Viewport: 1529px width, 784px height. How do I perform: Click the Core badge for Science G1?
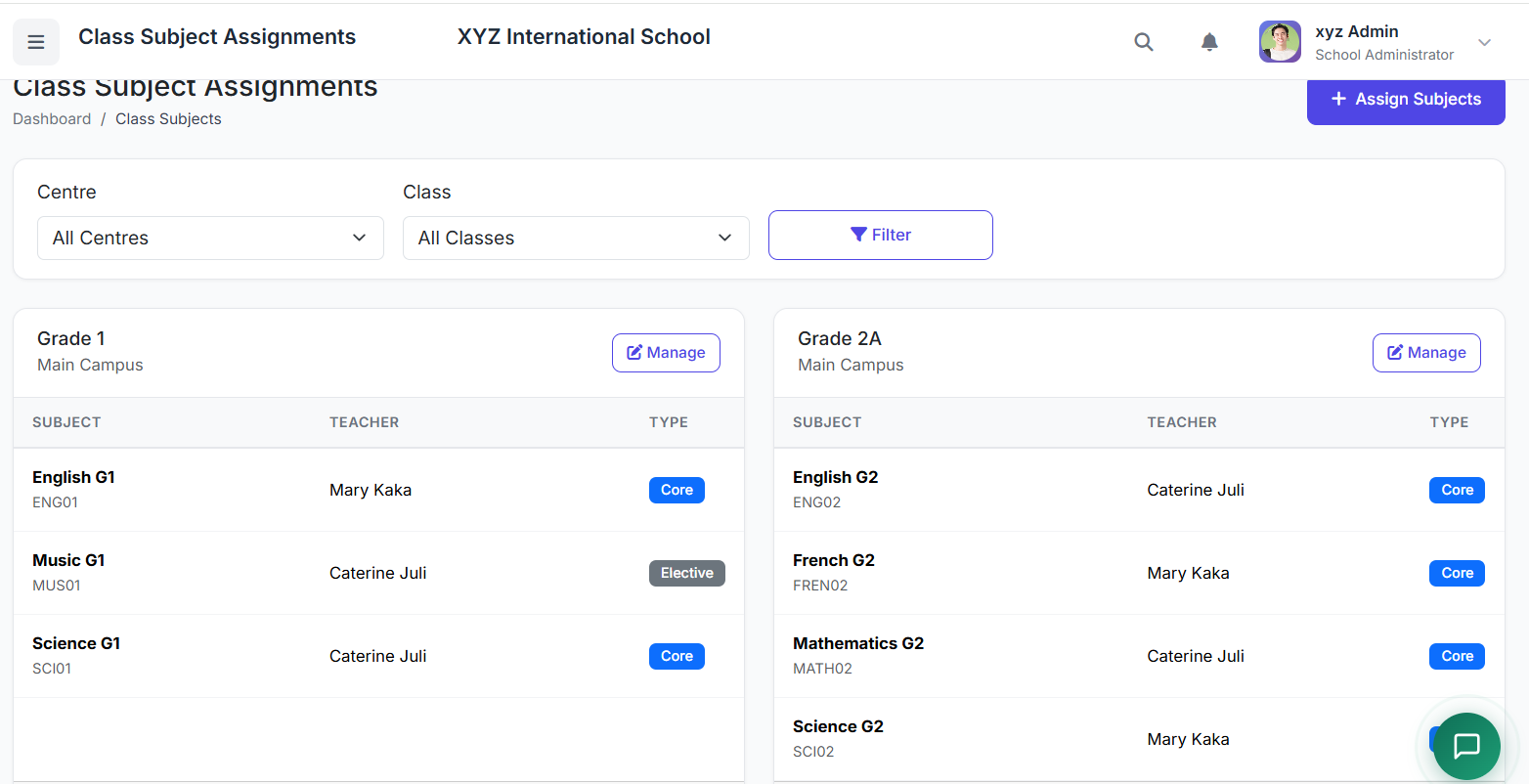[677, 656]
